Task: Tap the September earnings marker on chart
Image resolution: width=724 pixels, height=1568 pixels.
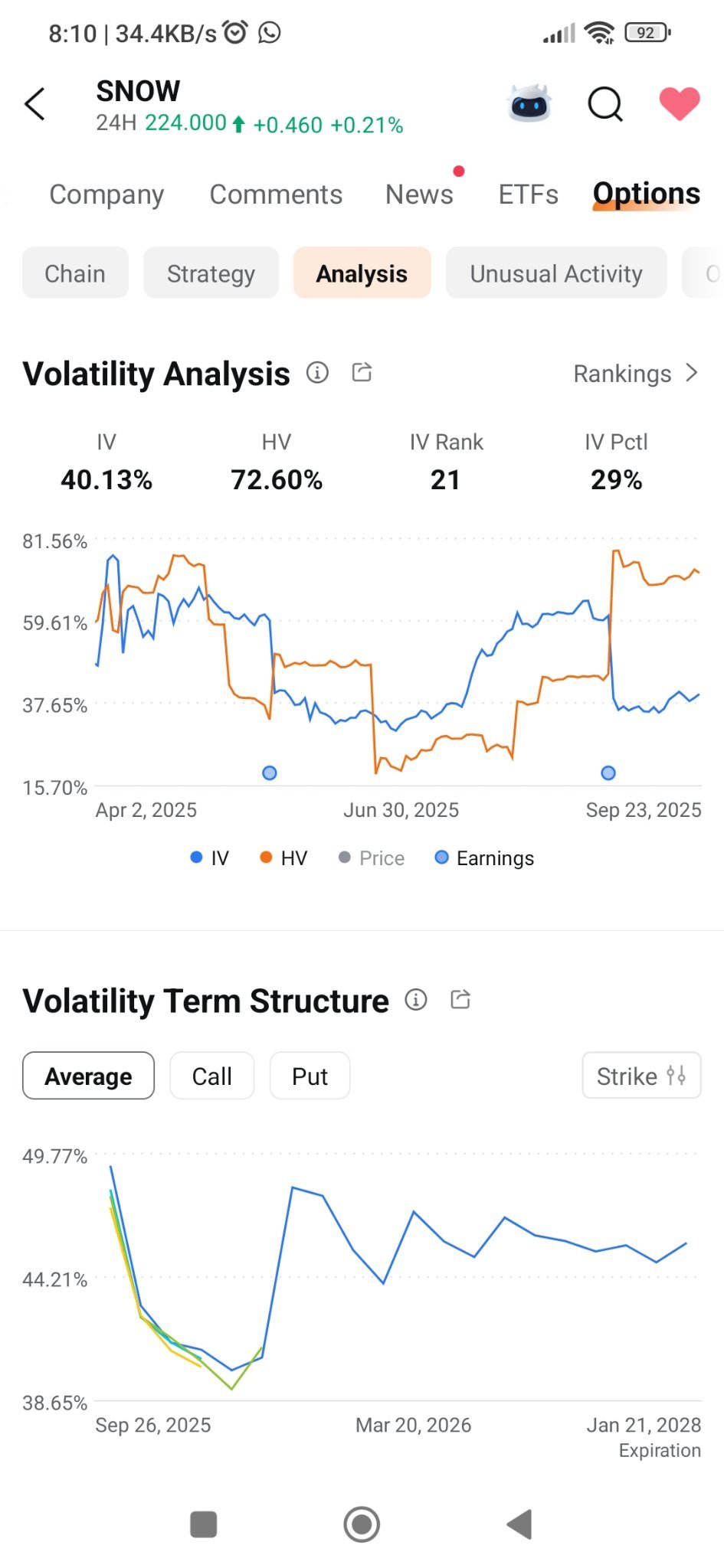Action: pos(608,773)
